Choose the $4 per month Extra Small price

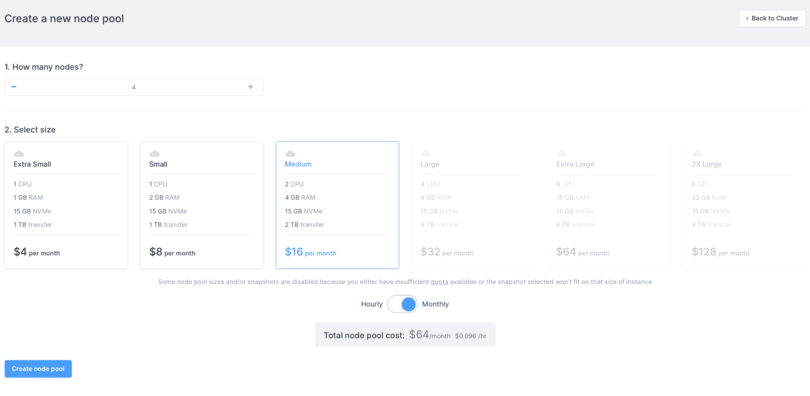click(37, 252)
